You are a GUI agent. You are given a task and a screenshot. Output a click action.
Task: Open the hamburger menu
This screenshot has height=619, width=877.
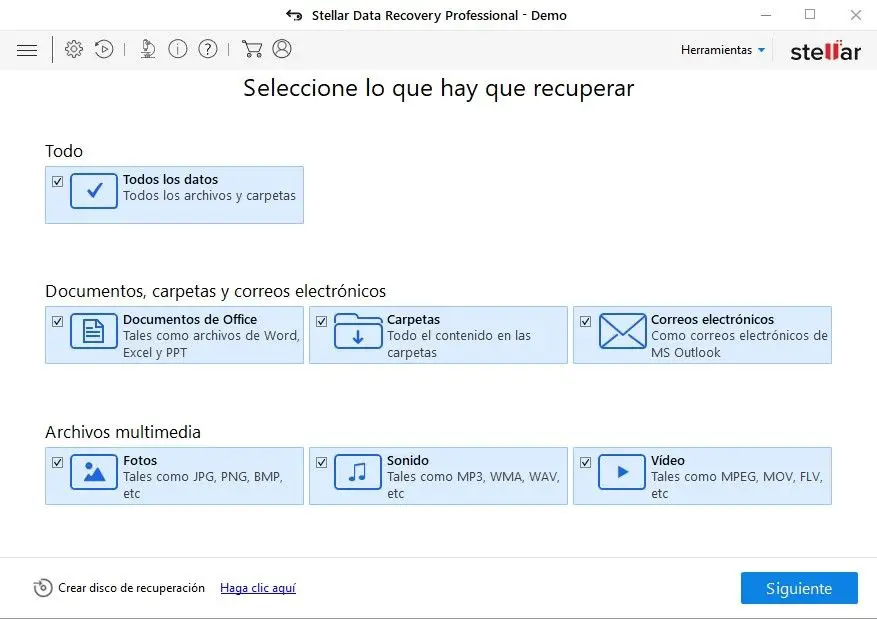(x=27, y=50)
